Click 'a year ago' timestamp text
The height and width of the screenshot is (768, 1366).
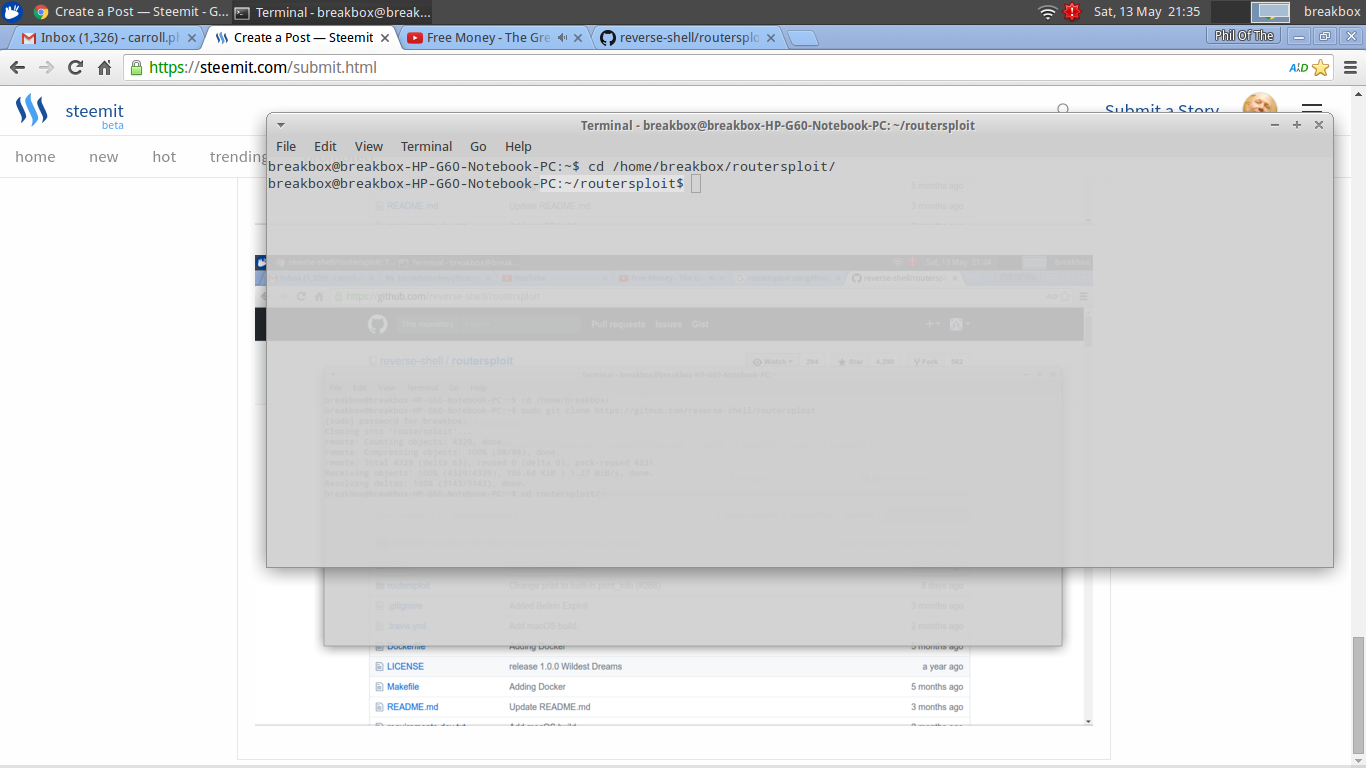pos(943,666)
